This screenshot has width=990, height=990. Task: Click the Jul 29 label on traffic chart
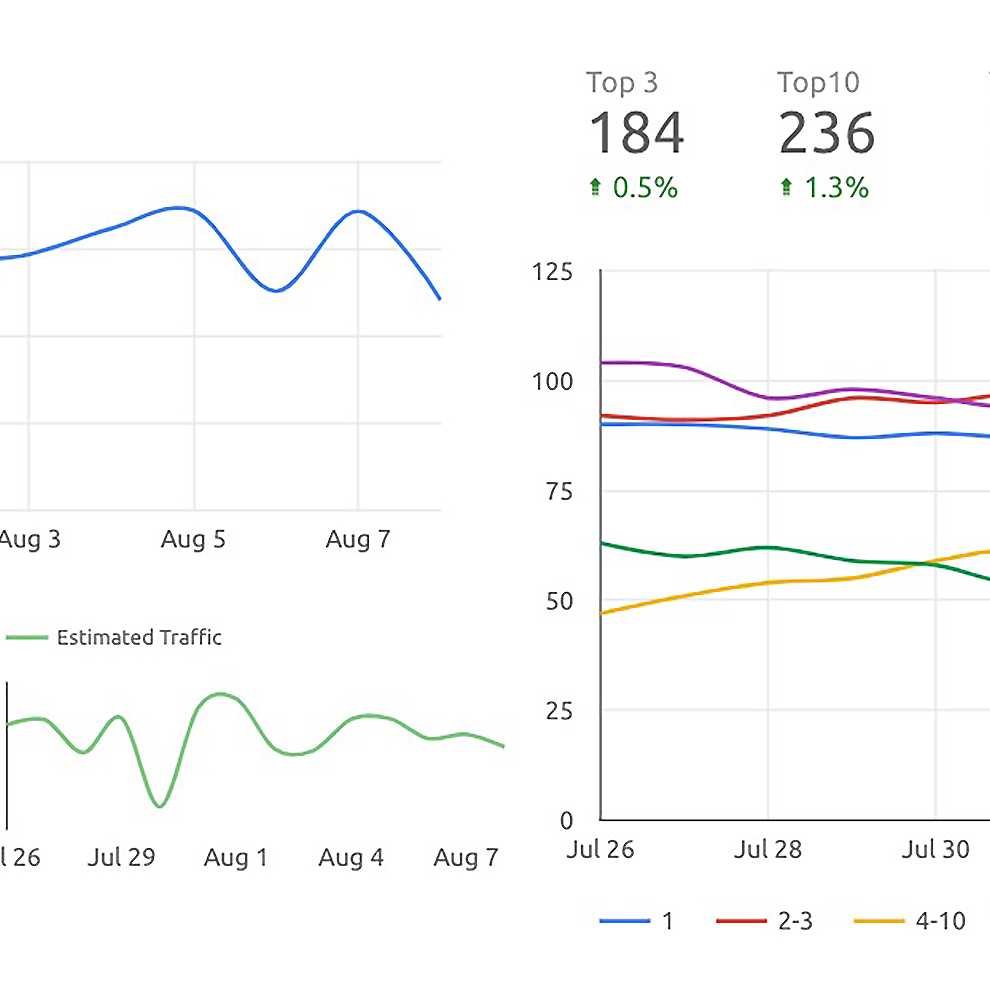121,858
